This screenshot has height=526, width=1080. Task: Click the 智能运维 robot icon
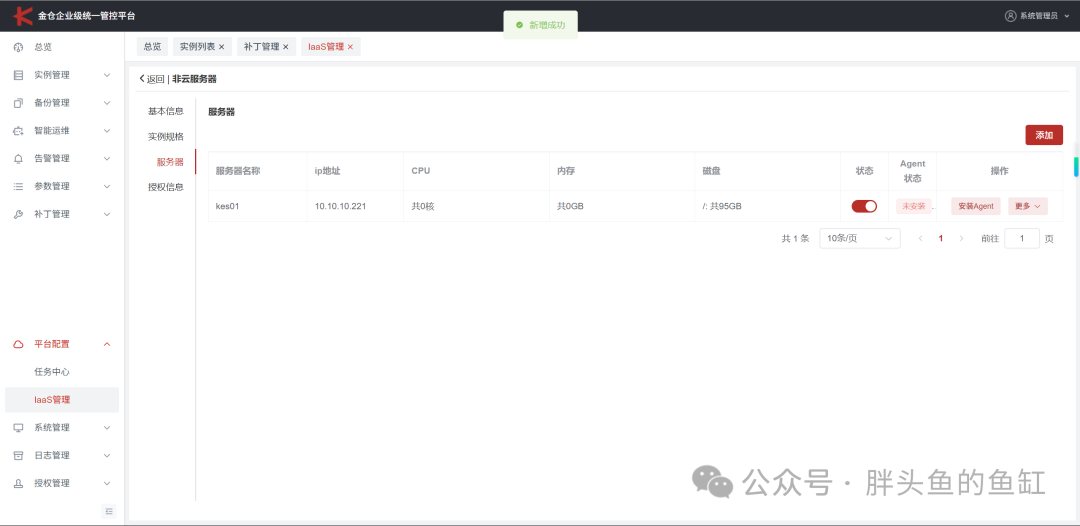click(19, 131)
